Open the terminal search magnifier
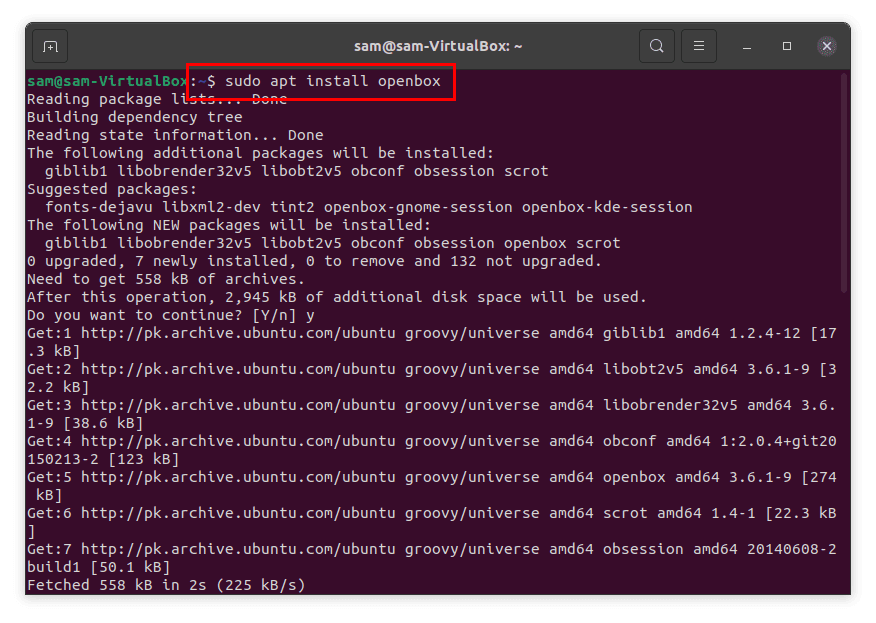The width and height of the screenshot is (876, 623). point(656,45)
